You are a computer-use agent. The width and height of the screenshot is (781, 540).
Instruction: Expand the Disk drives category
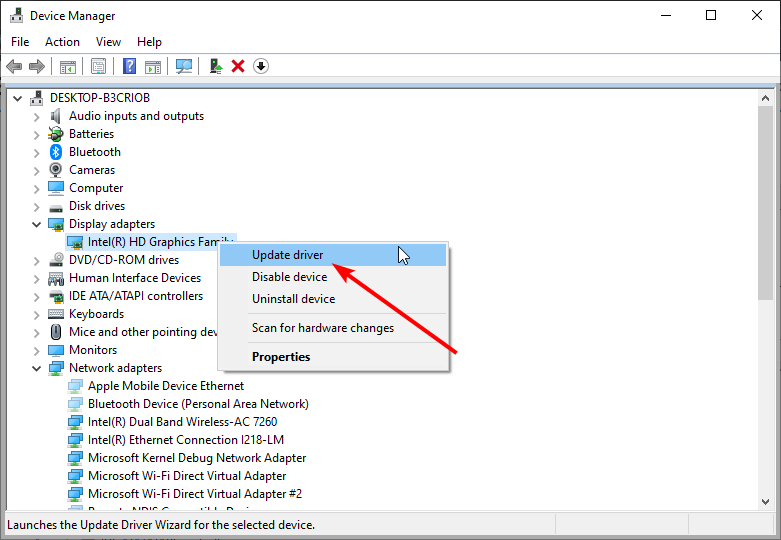[36, 207]
